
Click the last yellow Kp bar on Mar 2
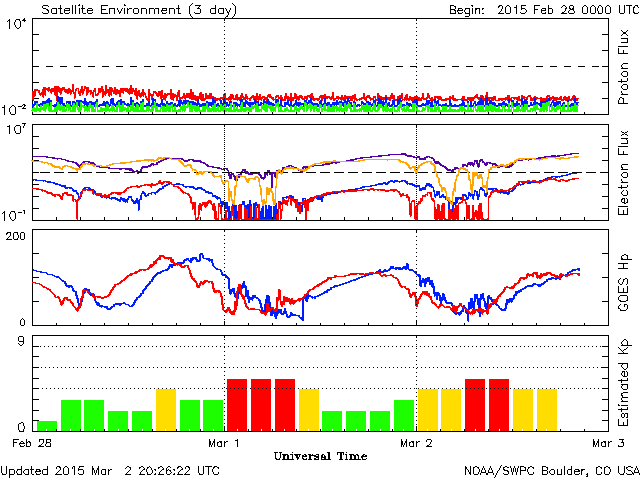[547, 409]
